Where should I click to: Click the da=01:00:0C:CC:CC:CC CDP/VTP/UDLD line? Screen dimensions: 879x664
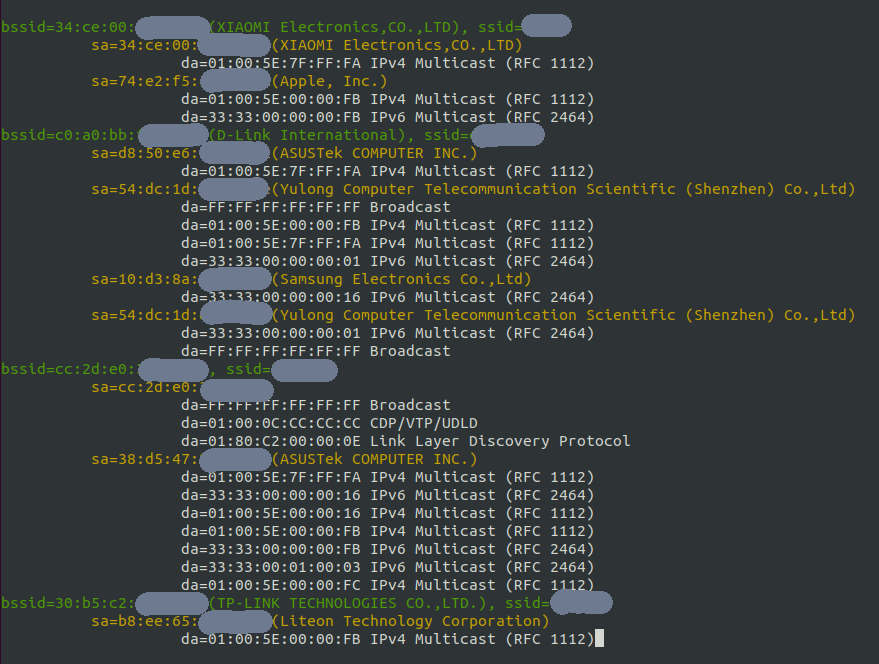pos(329,423)
